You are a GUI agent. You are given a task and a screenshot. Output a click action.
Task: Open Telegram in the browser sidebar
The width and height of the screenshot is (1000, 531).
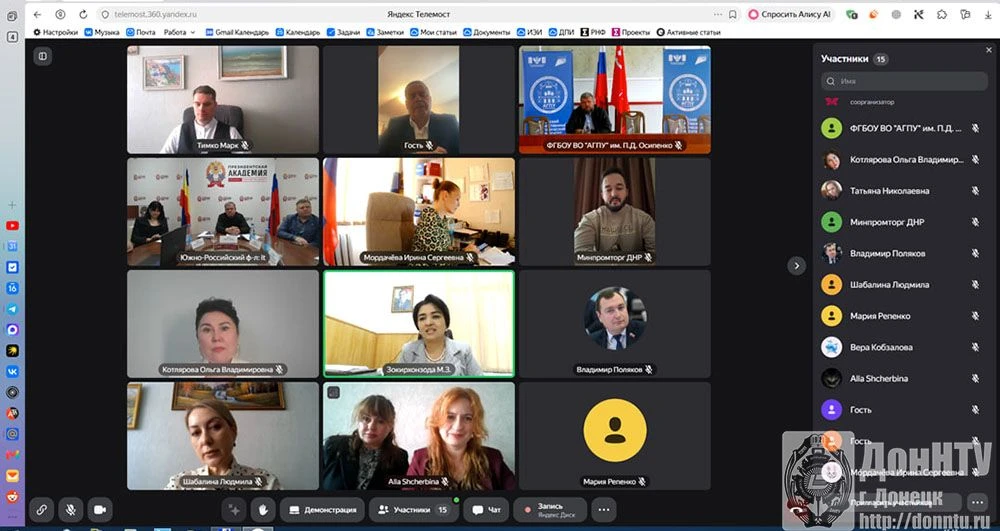pos(12,309)
